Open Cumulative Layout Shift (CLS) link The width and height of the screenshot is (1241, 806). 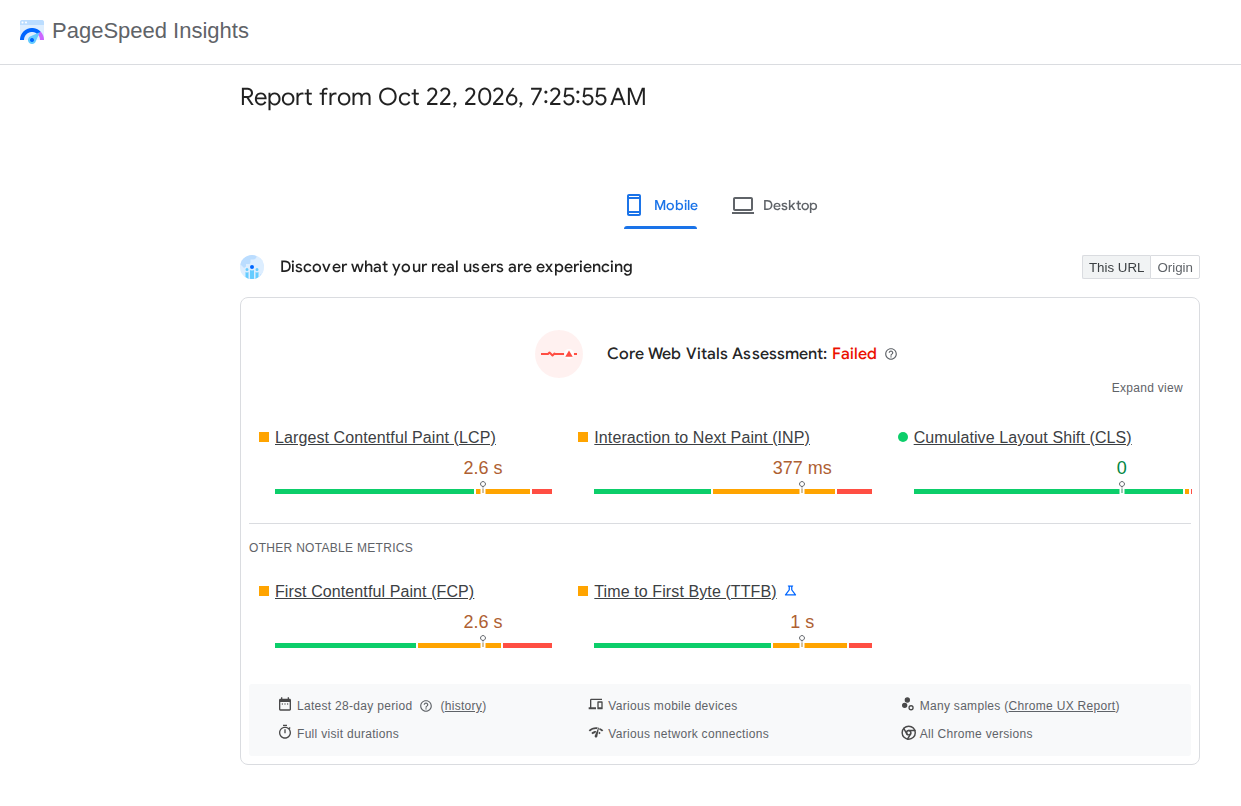[1022, 437]
